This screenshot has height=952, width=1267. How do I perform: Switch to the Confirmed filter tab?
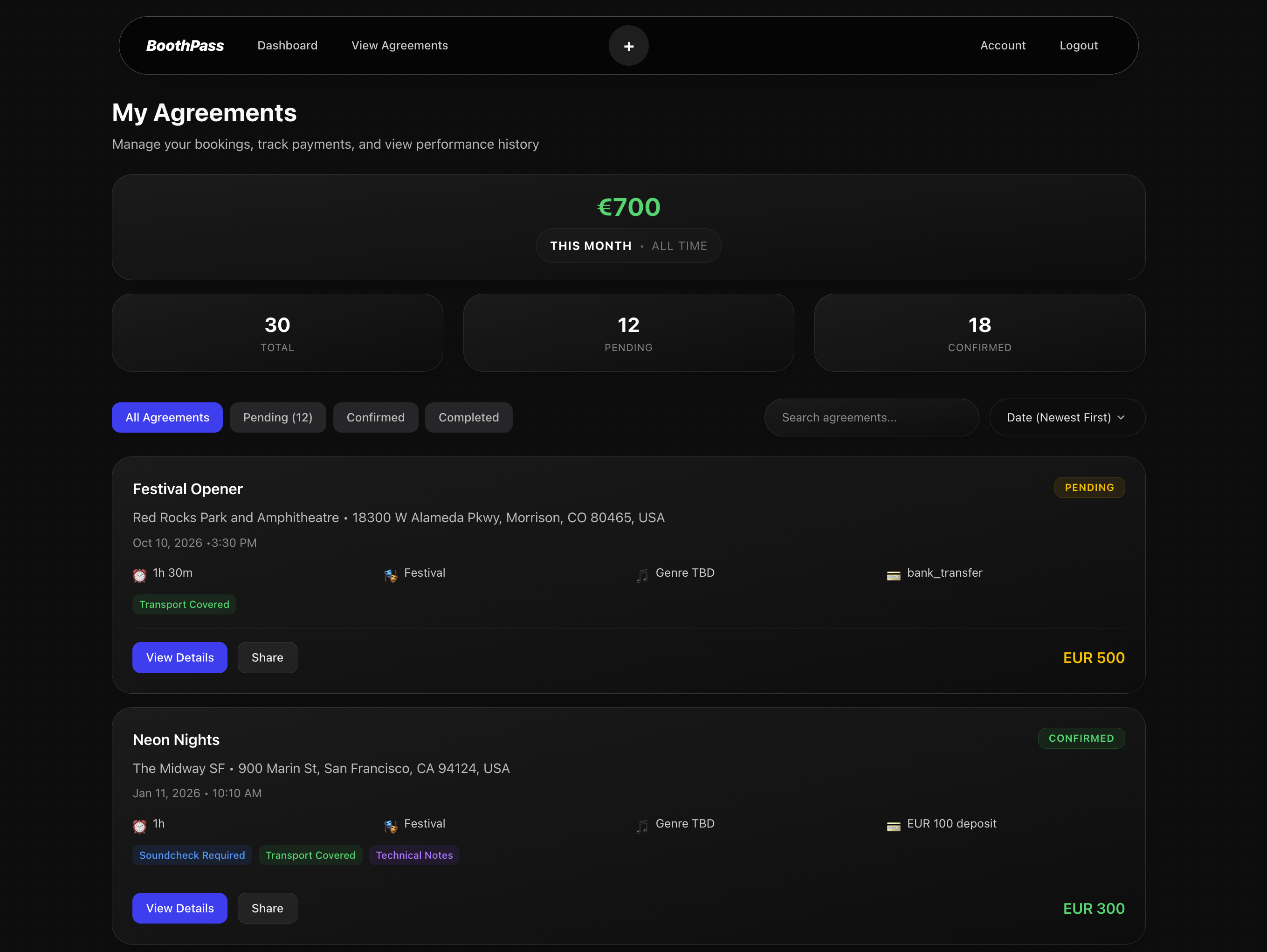tap(375, 417)
